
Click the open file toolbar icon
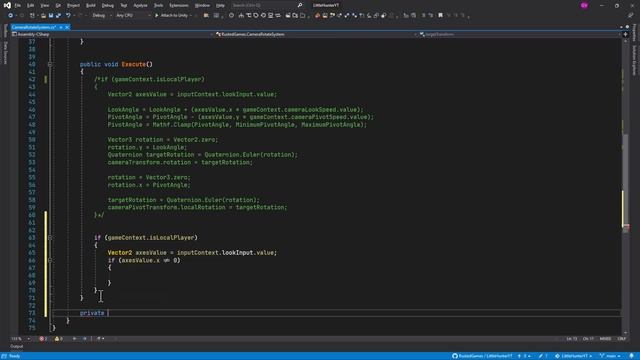point(43,16)
